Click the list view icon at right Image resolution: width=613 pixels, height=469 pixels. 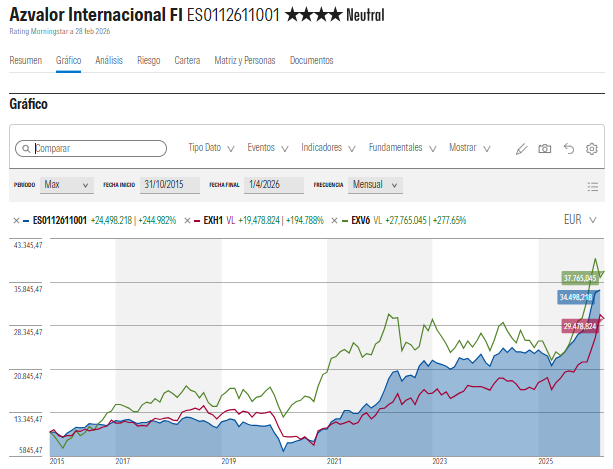592,186
